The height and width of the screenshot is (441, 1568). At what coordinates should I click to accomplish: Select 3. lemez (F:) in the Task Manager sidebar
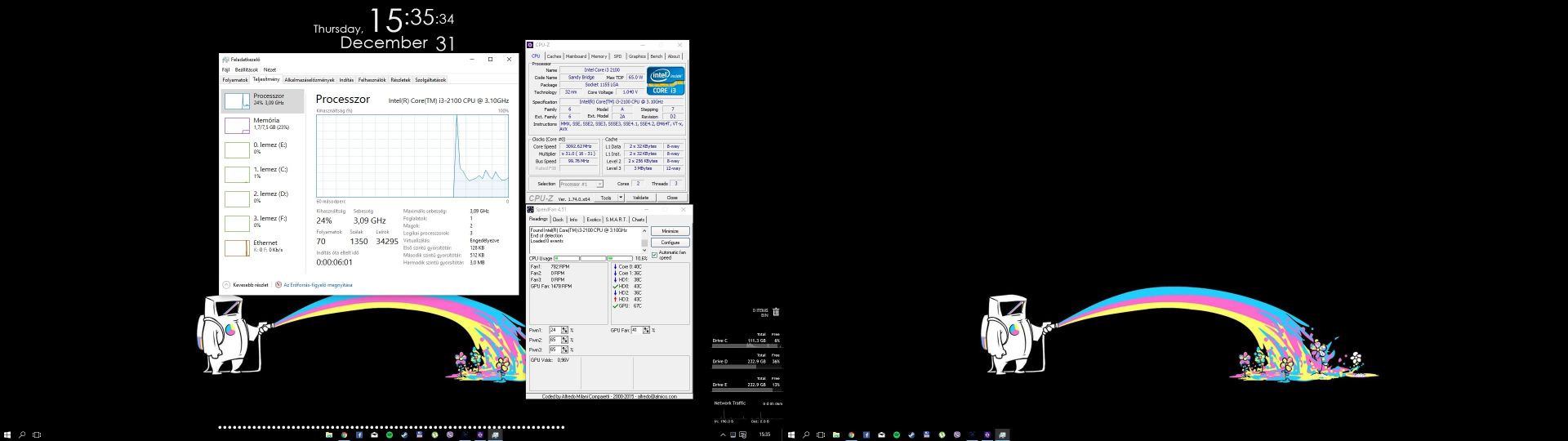pos(263,222)
